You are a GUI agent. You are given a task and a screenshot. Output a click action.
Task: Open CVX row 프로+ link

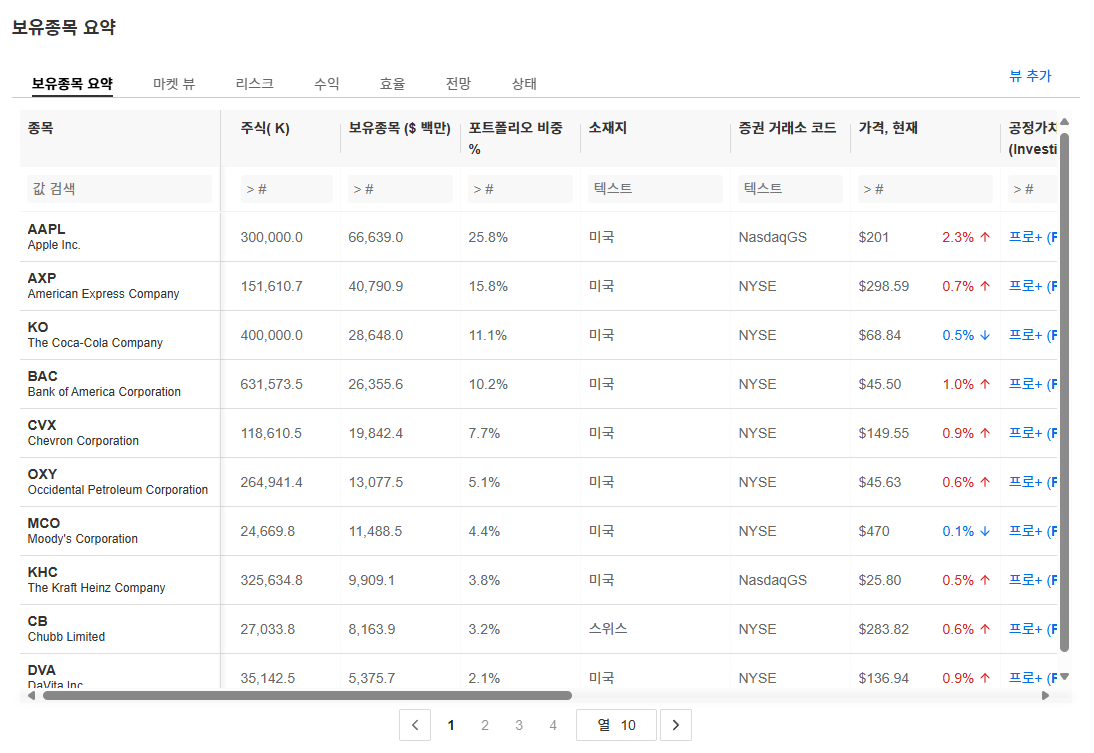[x=1033, y=433]
